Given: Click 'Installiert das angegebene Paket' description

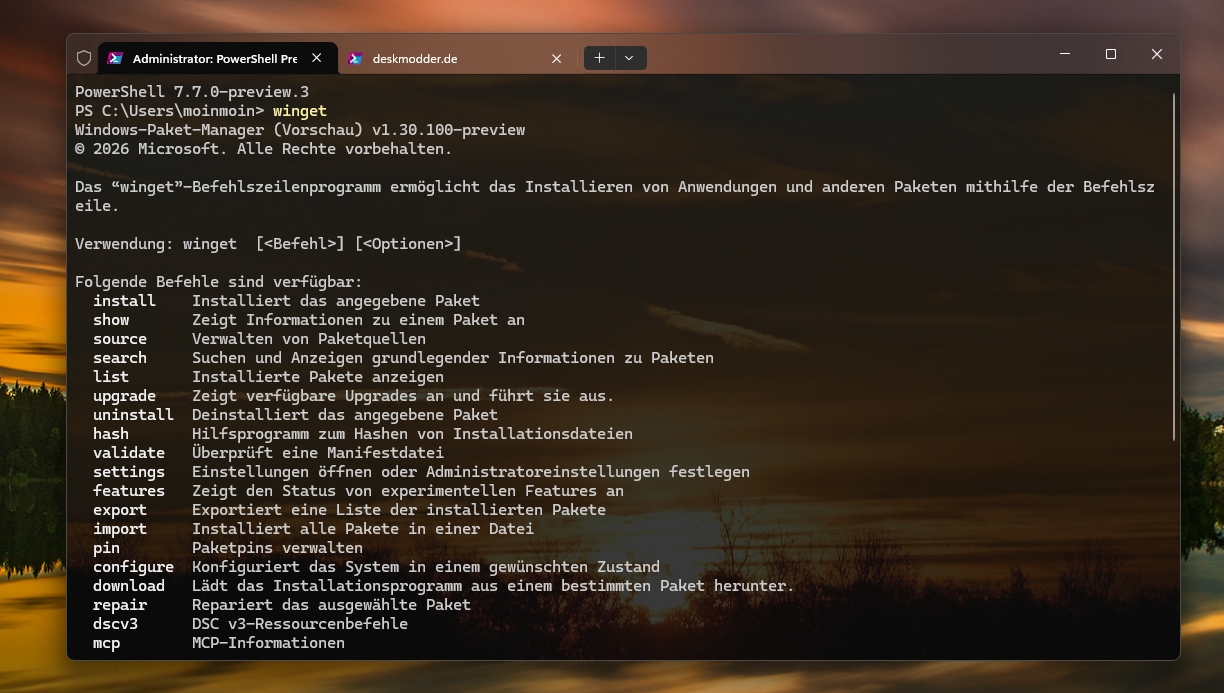Looking at the screenshot, I should tap(336, 301).
